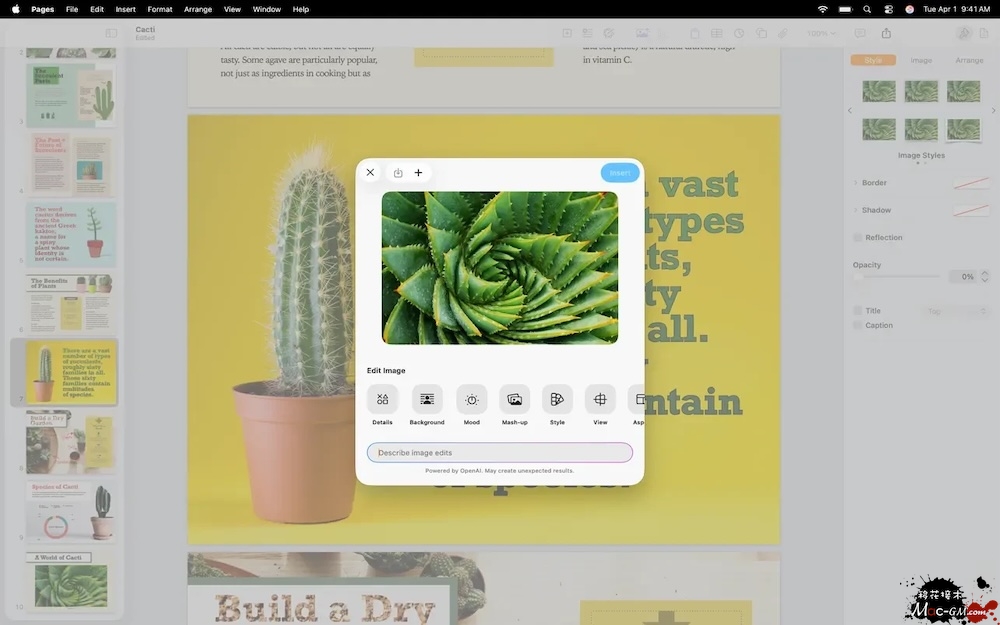Toggle the Title checkbox

coord(858,311)
